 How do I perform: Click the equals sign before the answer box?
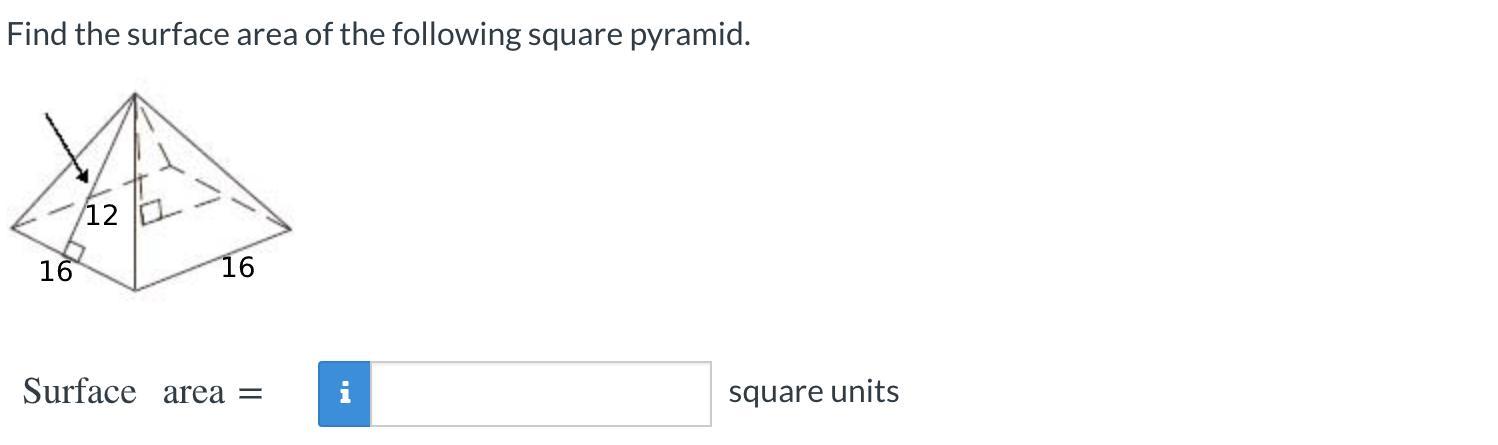250,393
